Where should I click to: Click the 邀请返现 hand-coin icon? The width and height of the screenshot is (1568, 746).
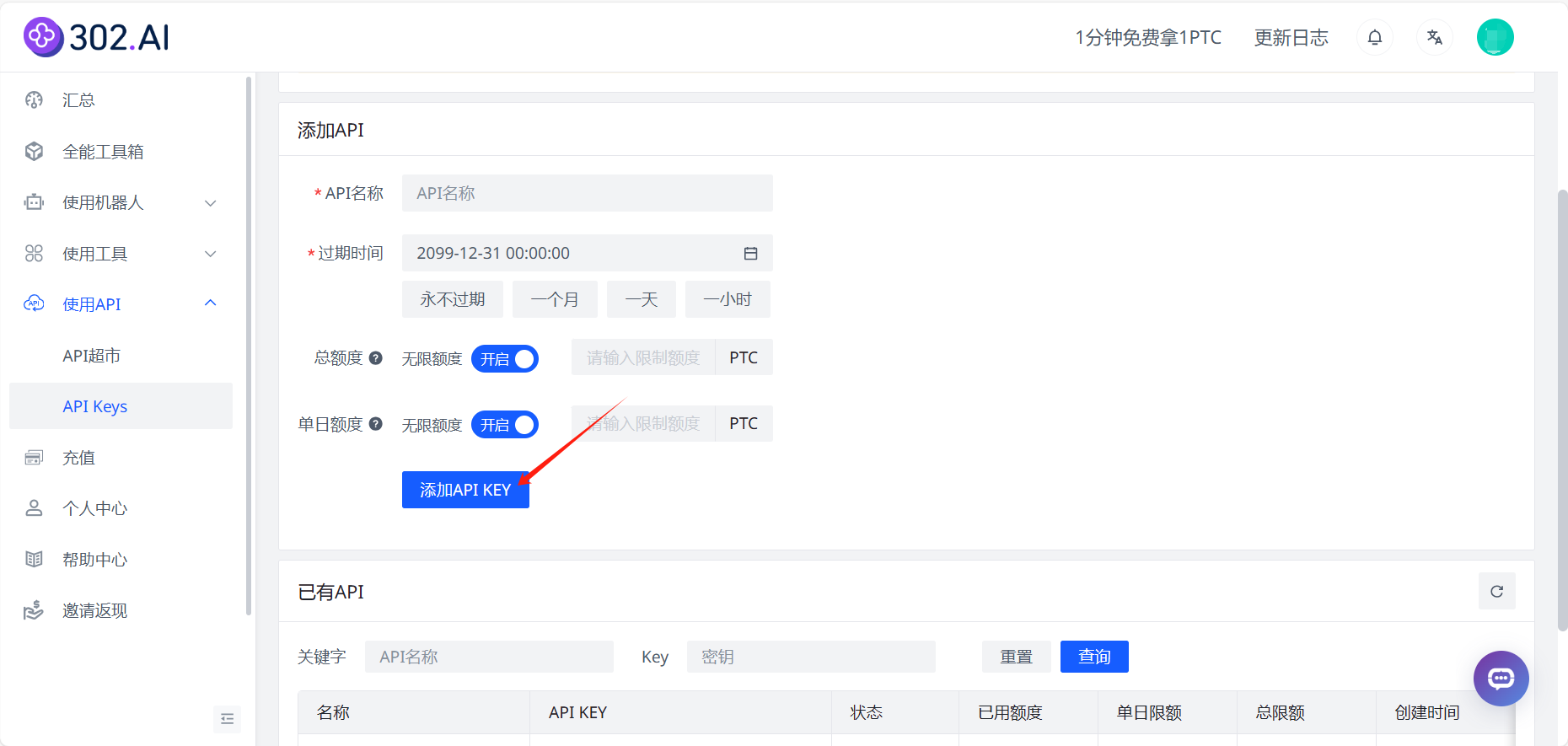(34, 610)
